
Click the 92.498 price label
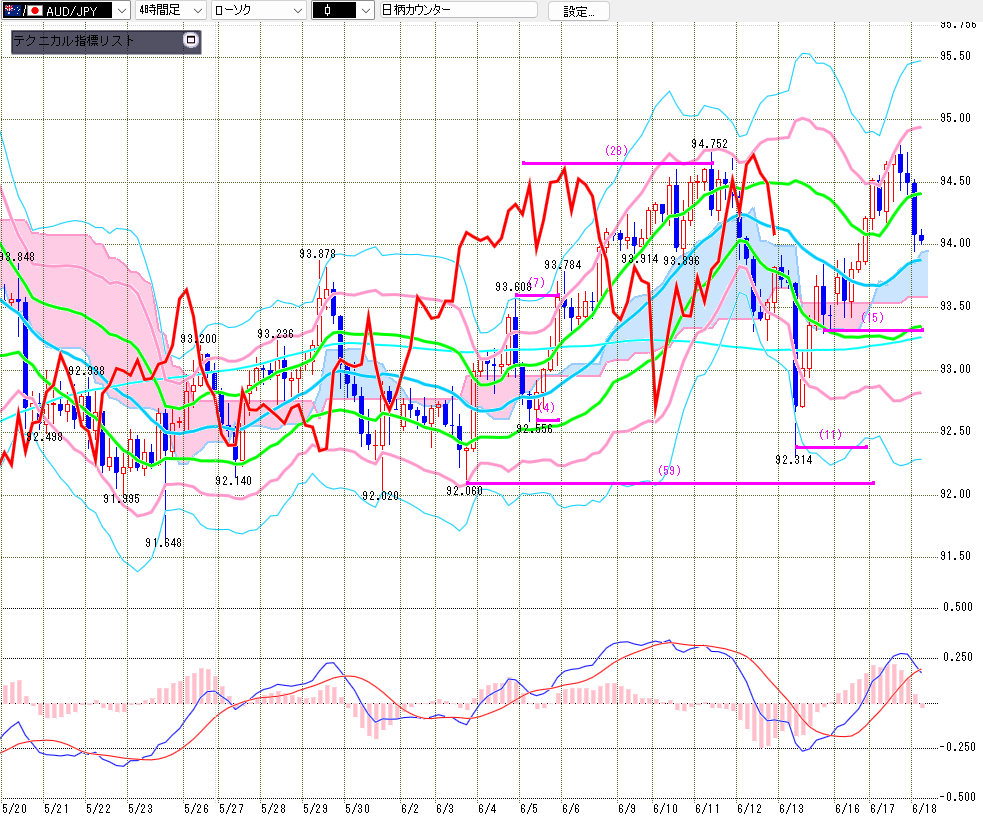(45, 437)
